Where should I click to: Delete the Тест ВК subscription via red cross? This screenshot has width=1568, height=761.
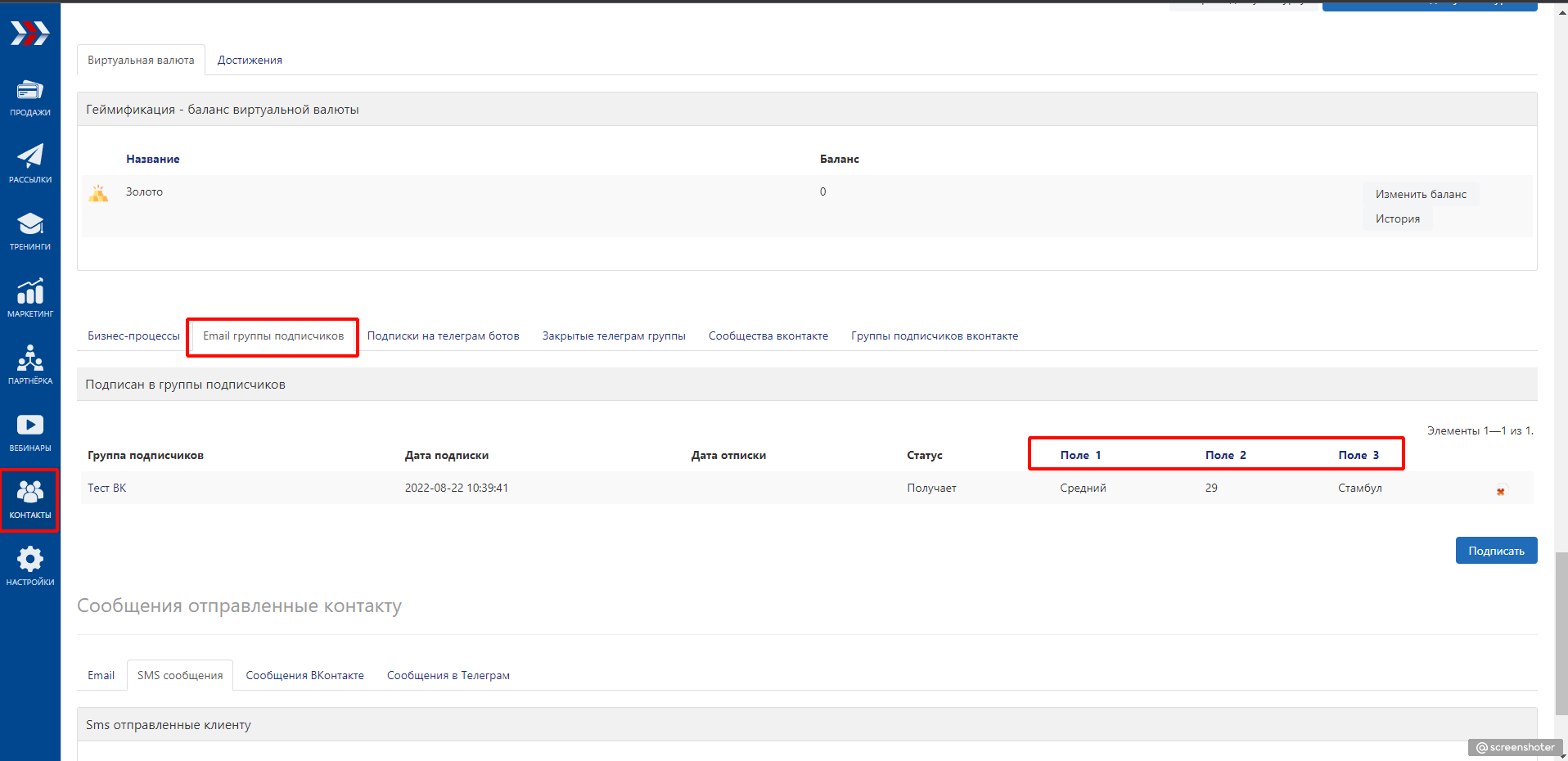tap(1500, 492)
